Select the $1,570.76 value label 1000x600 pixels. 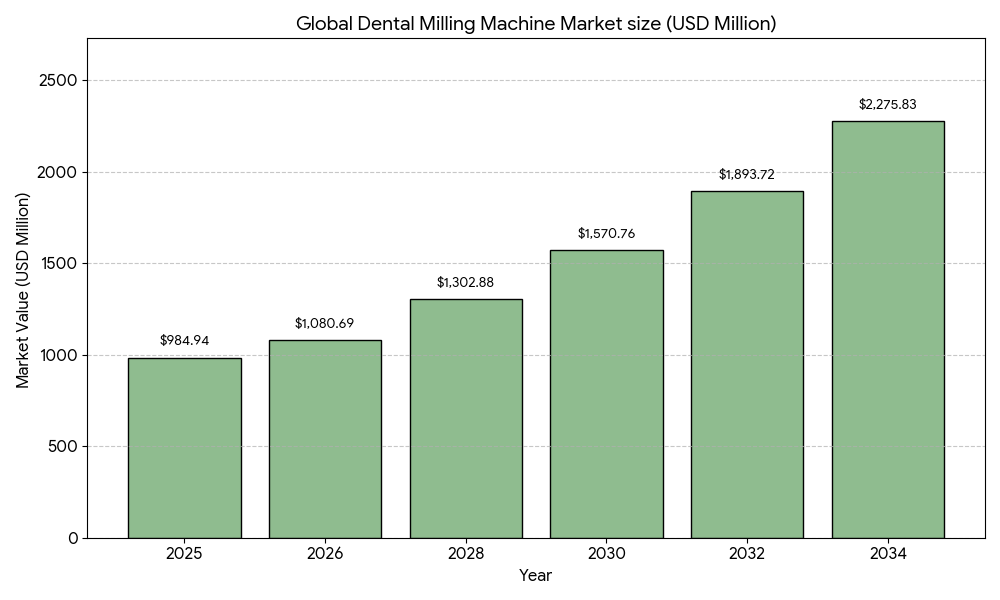coord(606,234)
